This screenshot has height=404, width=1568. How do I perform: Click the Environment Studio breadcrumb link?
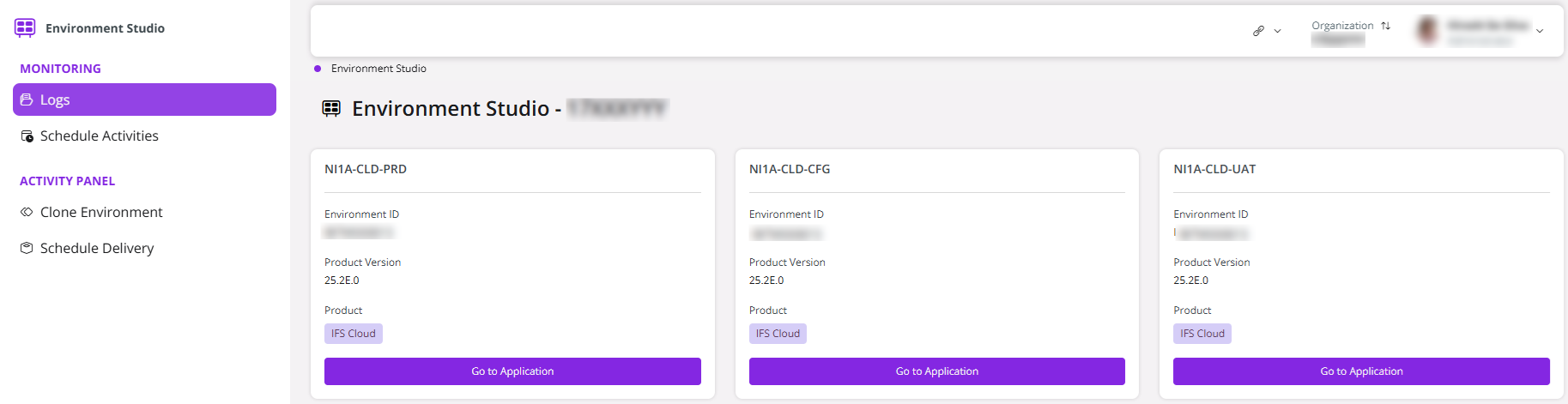coord(378,69)
